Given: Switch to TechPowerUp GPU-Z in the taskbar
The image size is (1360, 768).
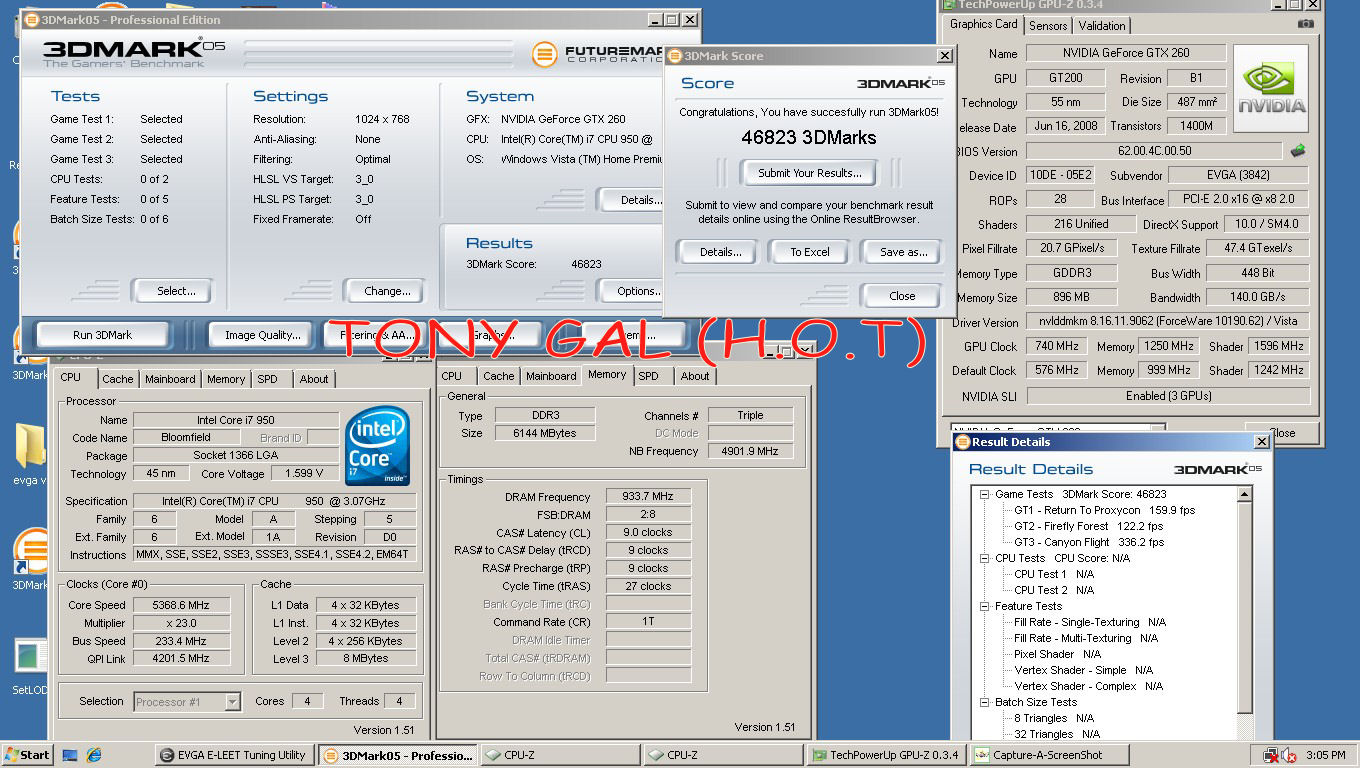Looking at the screenshot, I should tap(886, 755).
